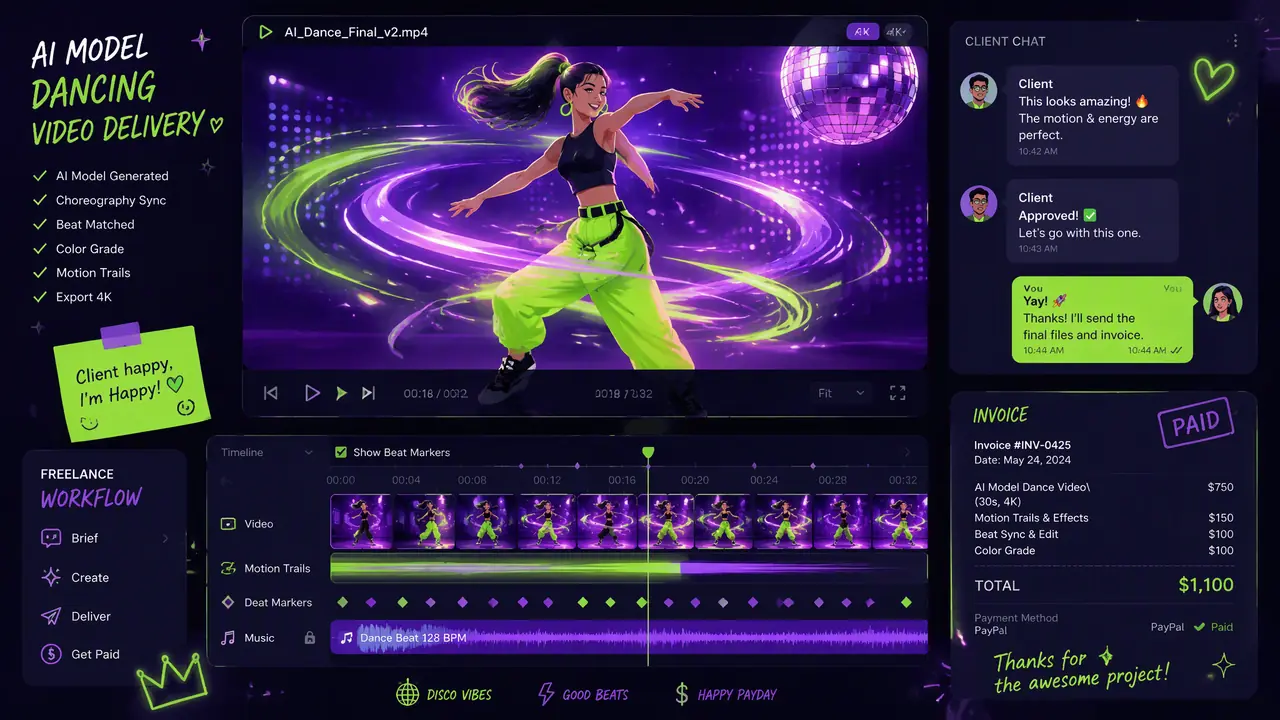The image size is (1280, 720).
Task: Click the Music track lock icon
Action: 310,637
